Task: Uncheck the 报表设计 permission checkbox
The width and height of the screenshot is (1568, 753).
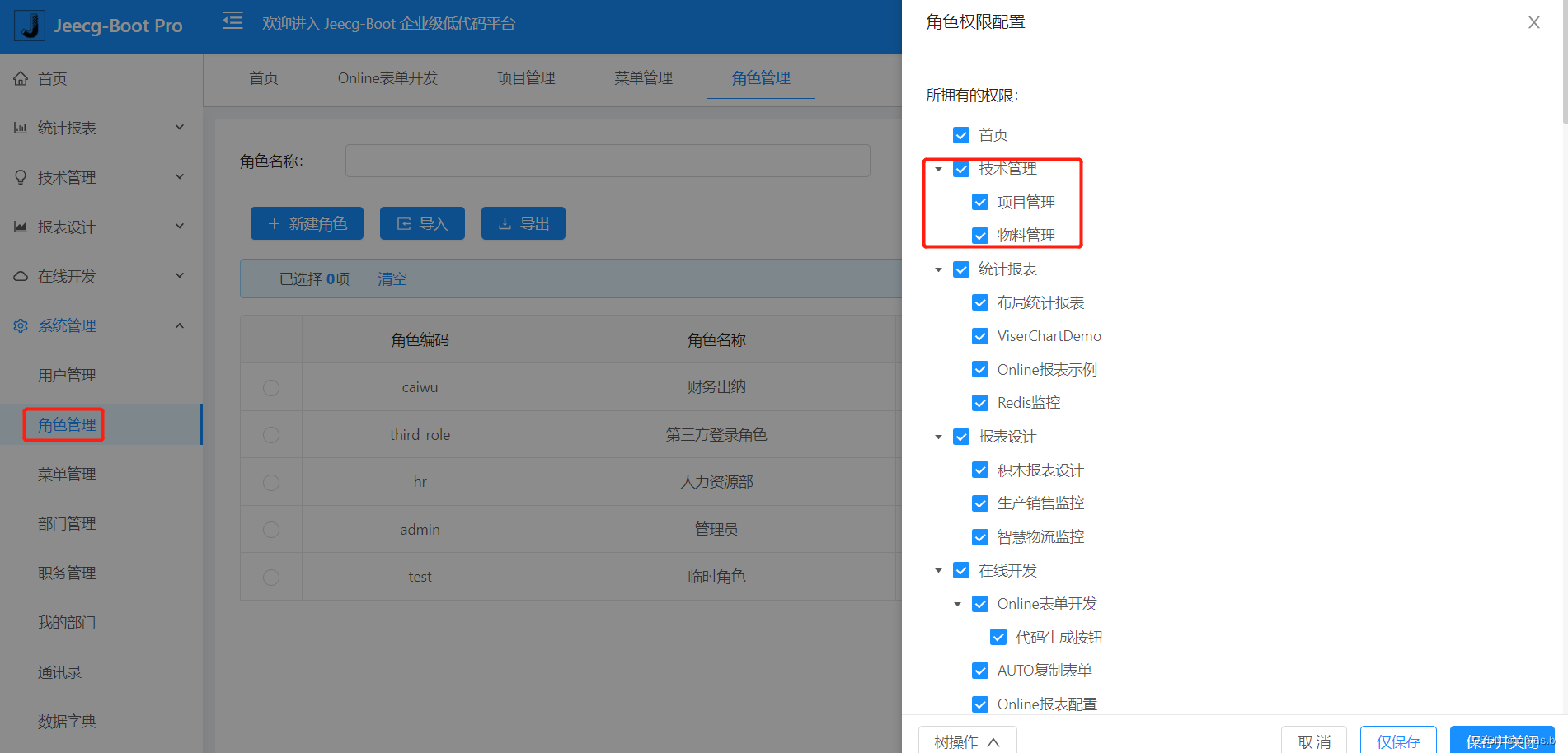Action: click(961, 437)
